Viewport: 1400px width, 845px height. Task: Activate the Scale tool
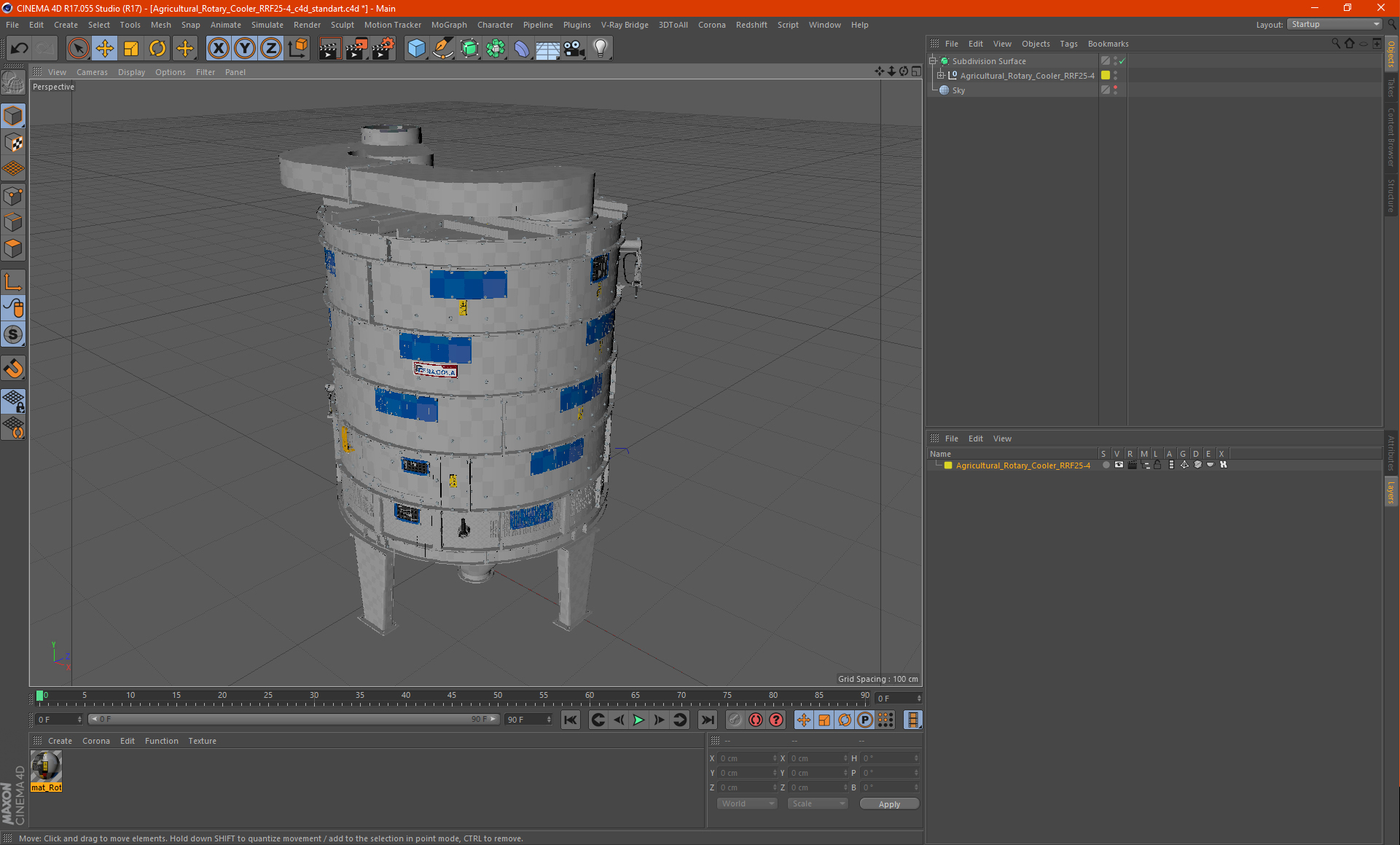[131, 49]
